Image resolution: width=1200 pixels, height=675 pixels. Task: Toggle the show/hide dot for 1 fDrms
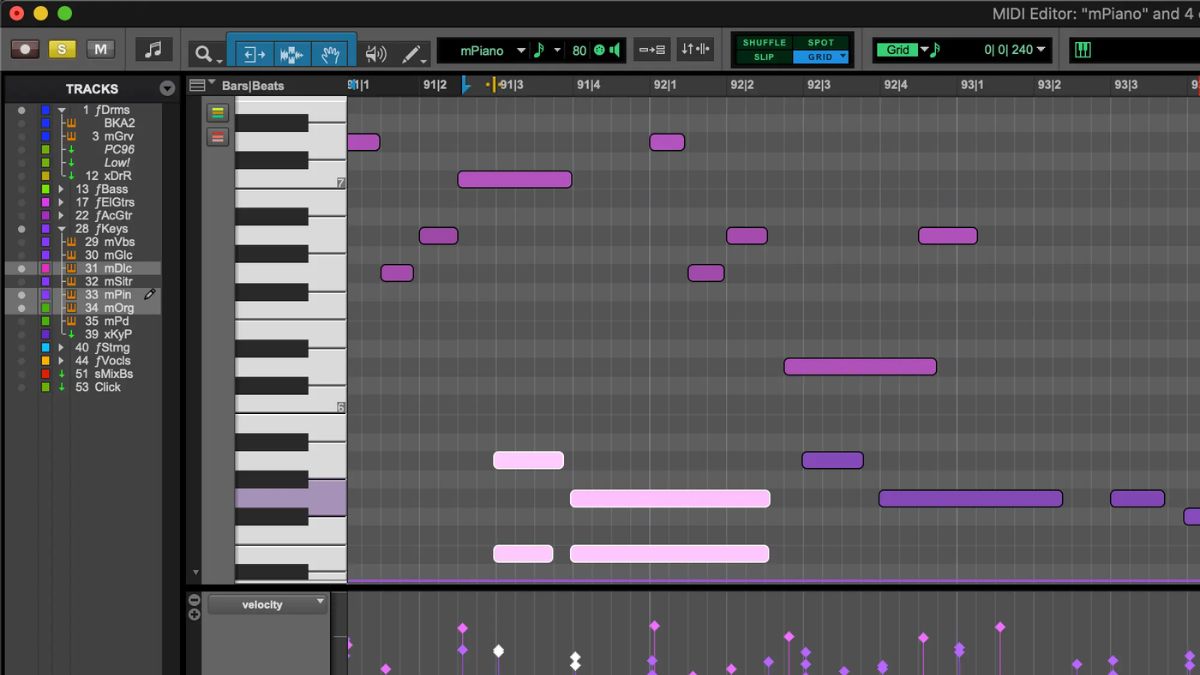pyautogui.click(x=21, y=110)
